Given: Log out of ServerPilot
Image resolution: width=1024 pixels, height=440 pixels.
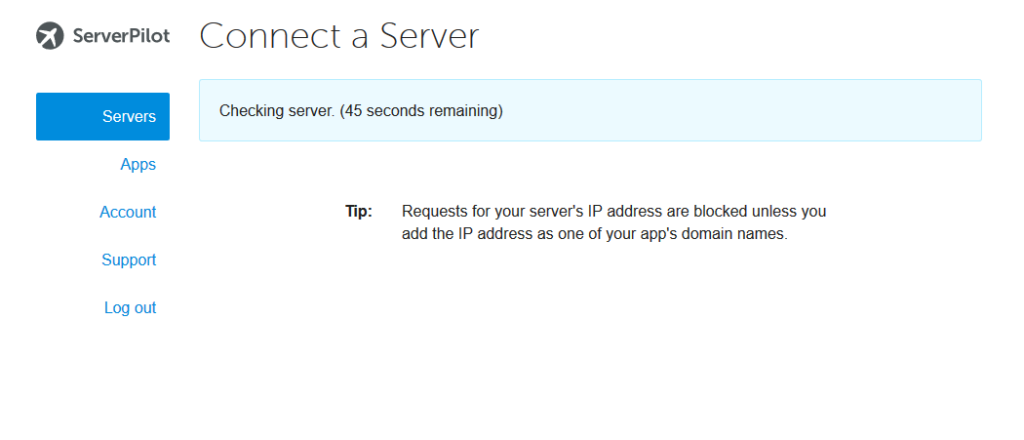Looking at the screenshot, I should 130,307.
